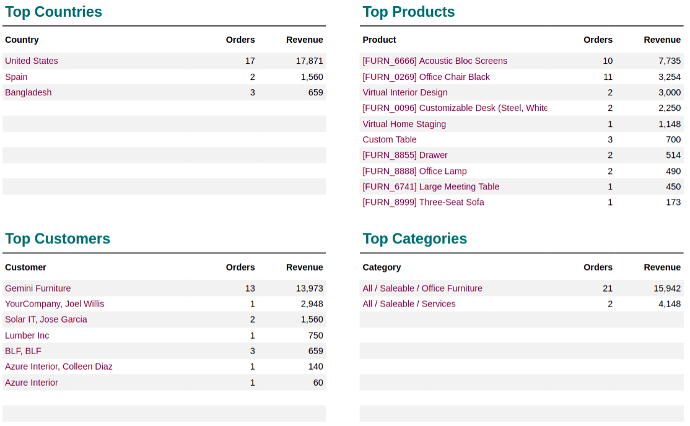The height and width of the screenshot is (426, 690).
Task: Click the Spain country entry
Action: (x=17, y=77)
